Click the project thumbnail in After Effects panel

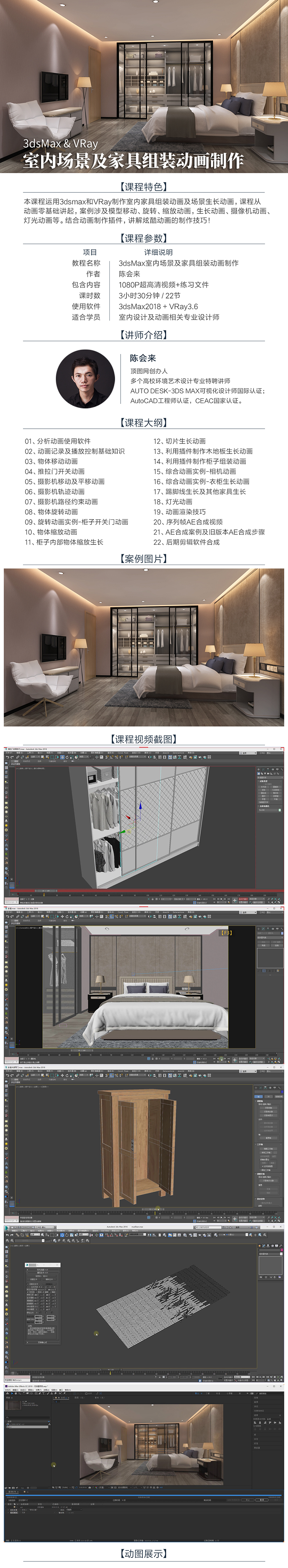(13, 1406)
